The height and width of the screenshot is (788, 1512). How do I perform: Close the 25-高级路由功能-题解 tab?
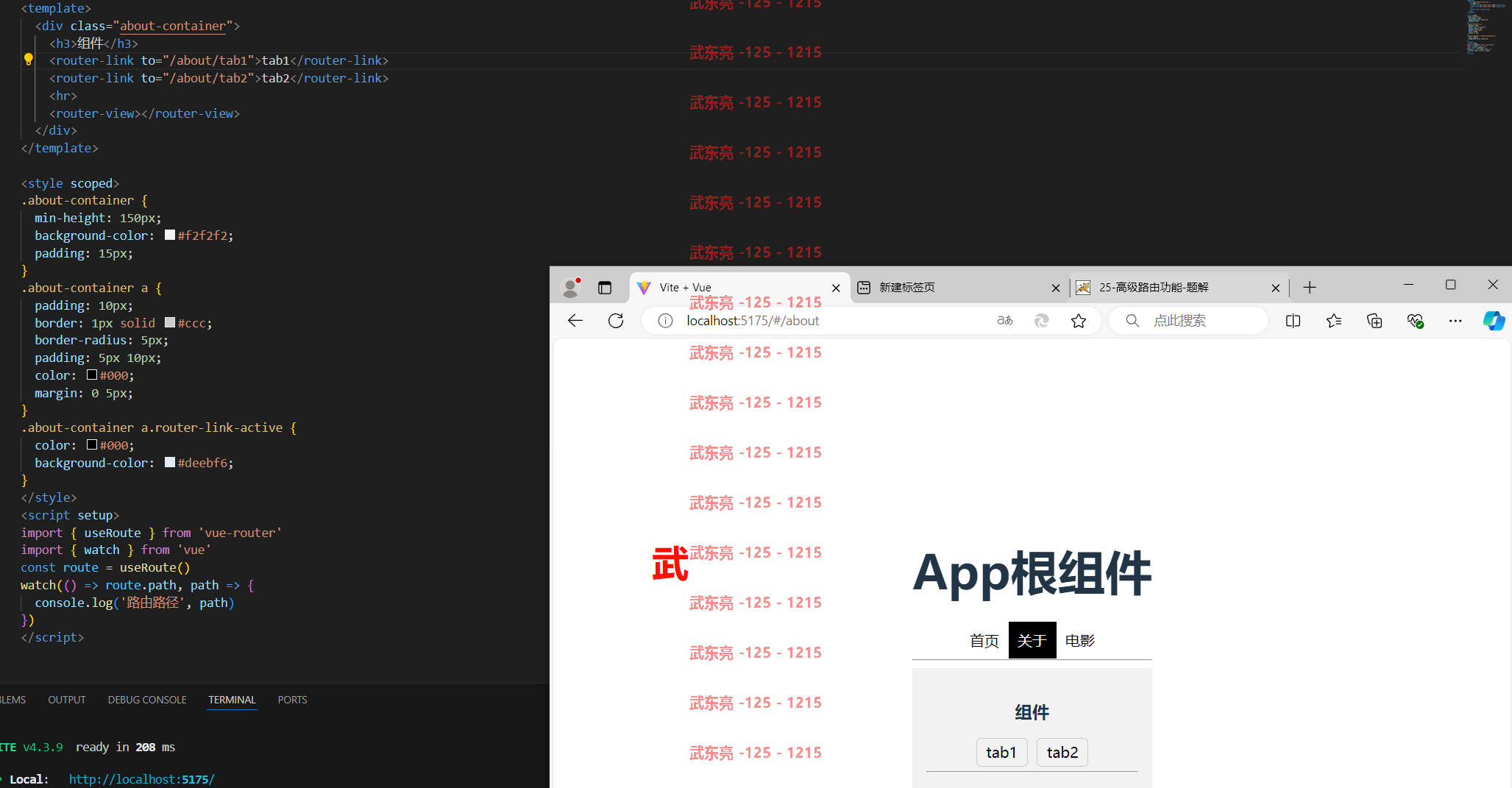pyautogui.click(x=1276, y=288)
